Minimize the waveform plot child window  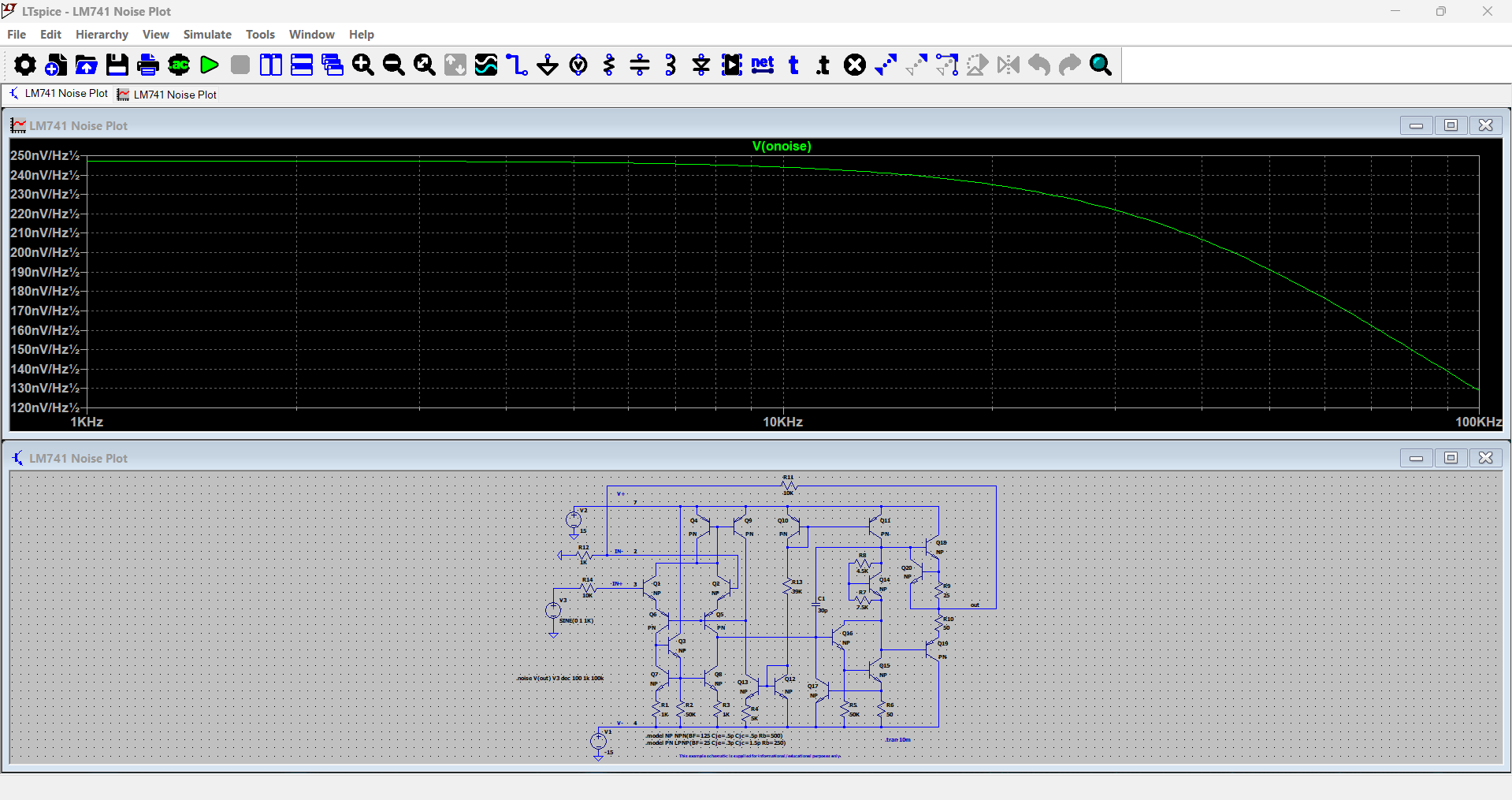pyautogui.click(x=1416, y=126)
